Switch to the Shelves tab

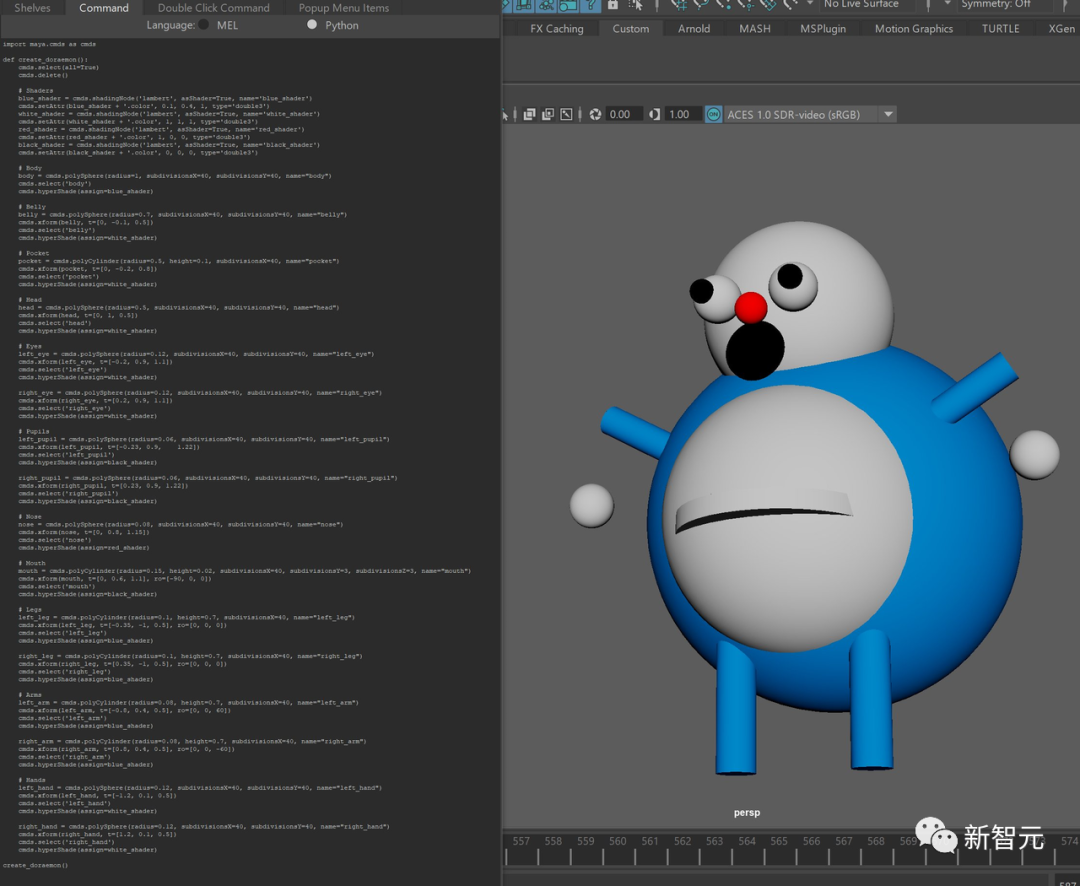tap(32, 8)
